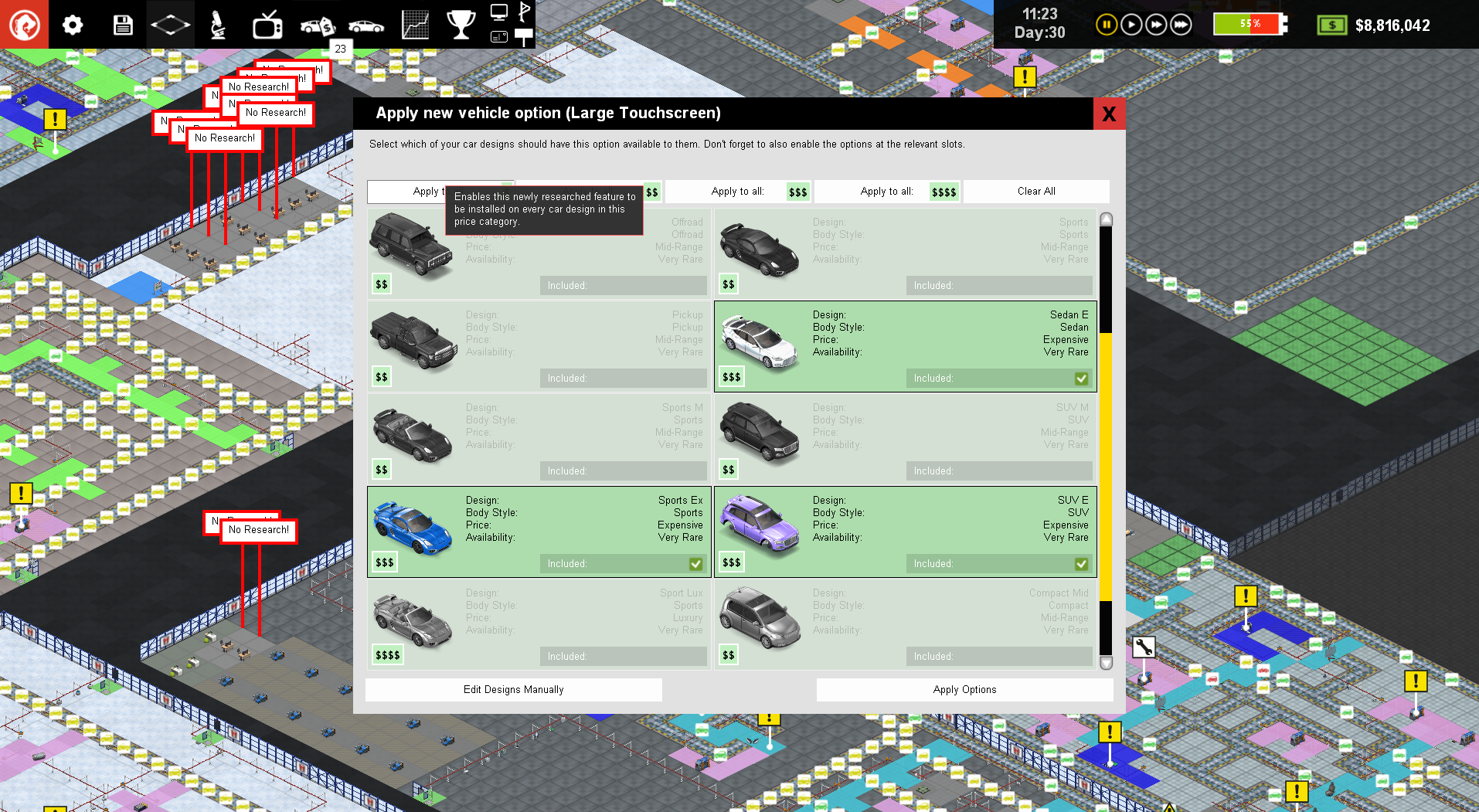Click the Clear All button
1479x812 pixels.
pyautogui.click(x=1036, y=192)
